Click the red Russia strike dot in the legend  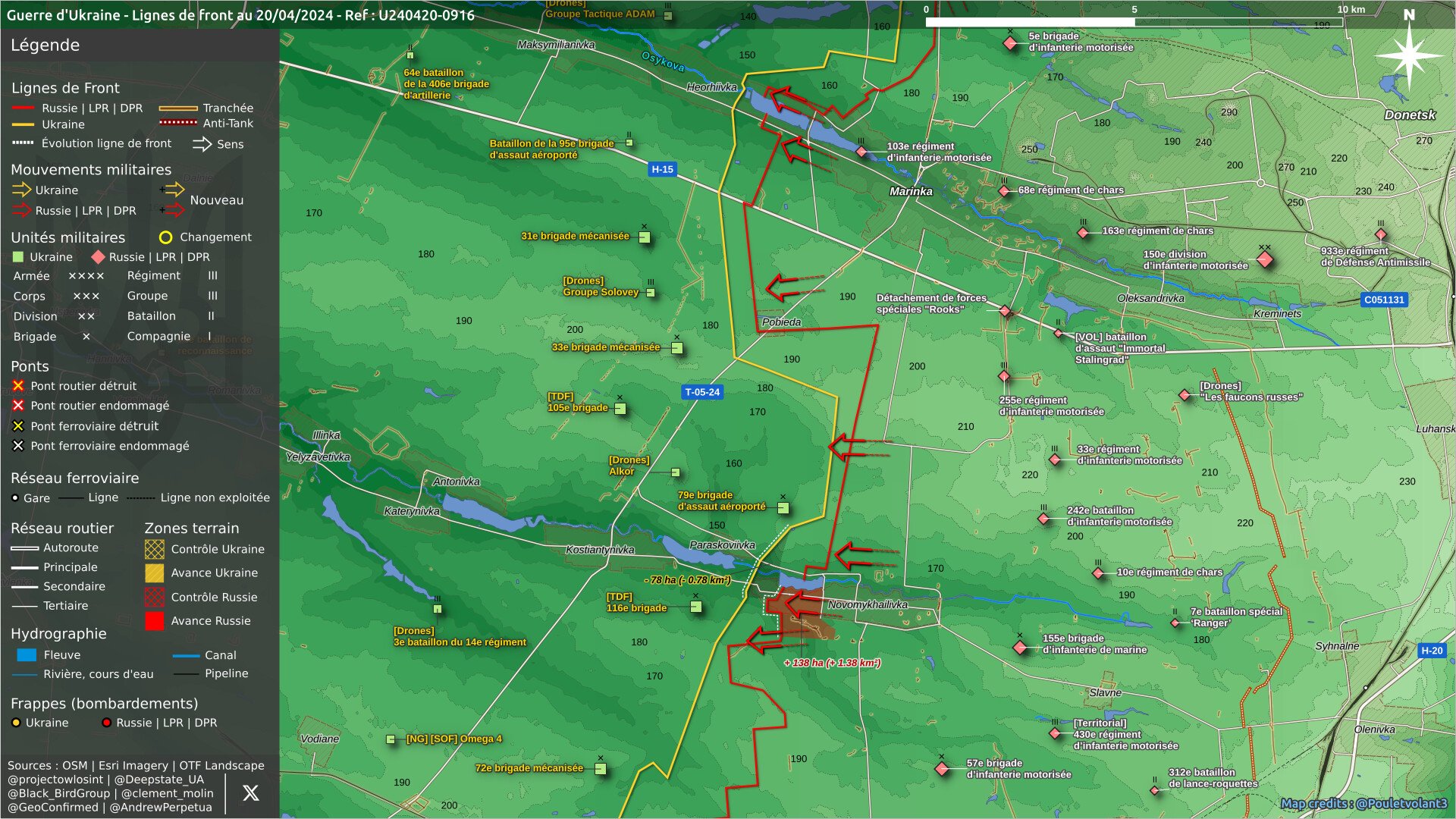(107, 723)
